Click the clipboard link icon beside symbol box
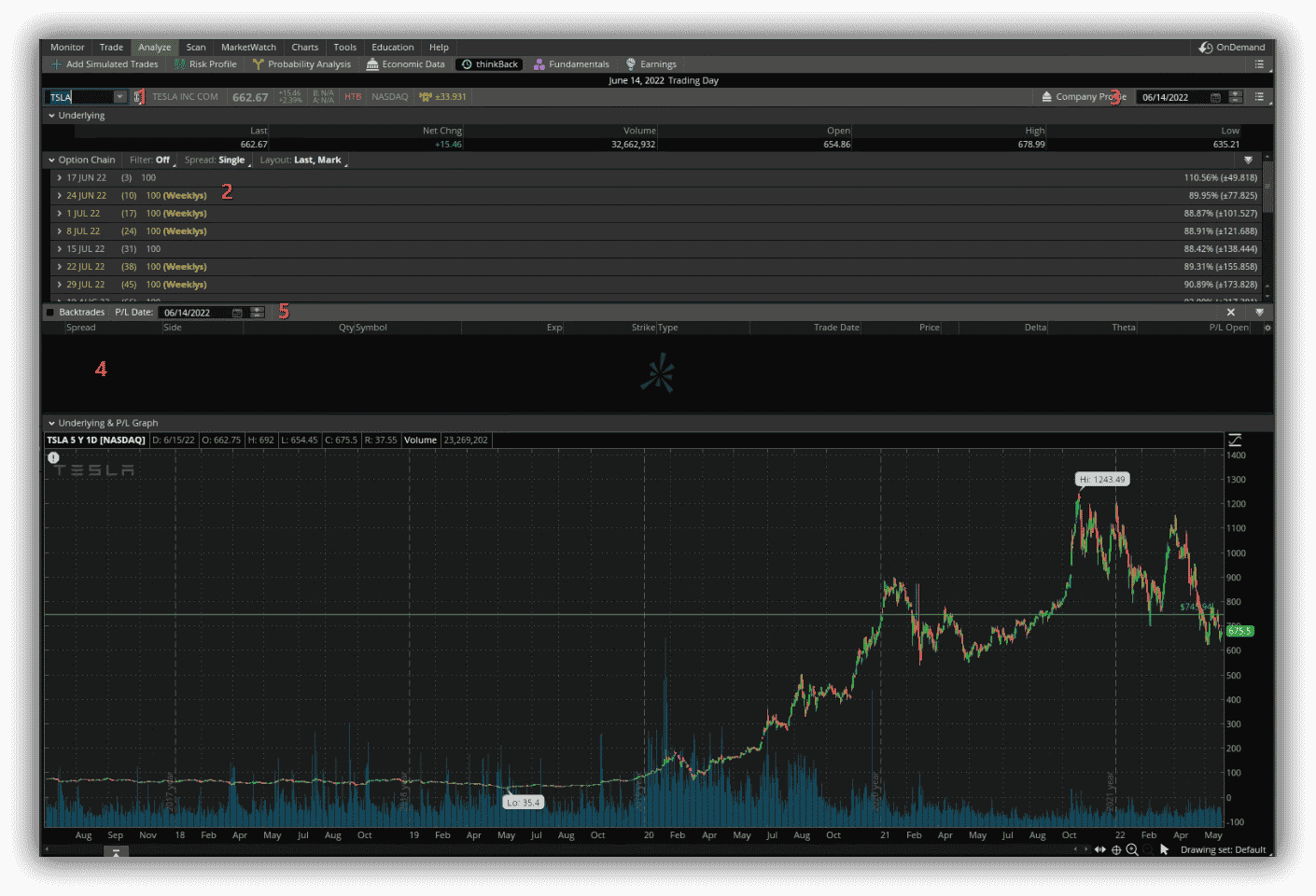1316x896 pixels. [139, 97]
